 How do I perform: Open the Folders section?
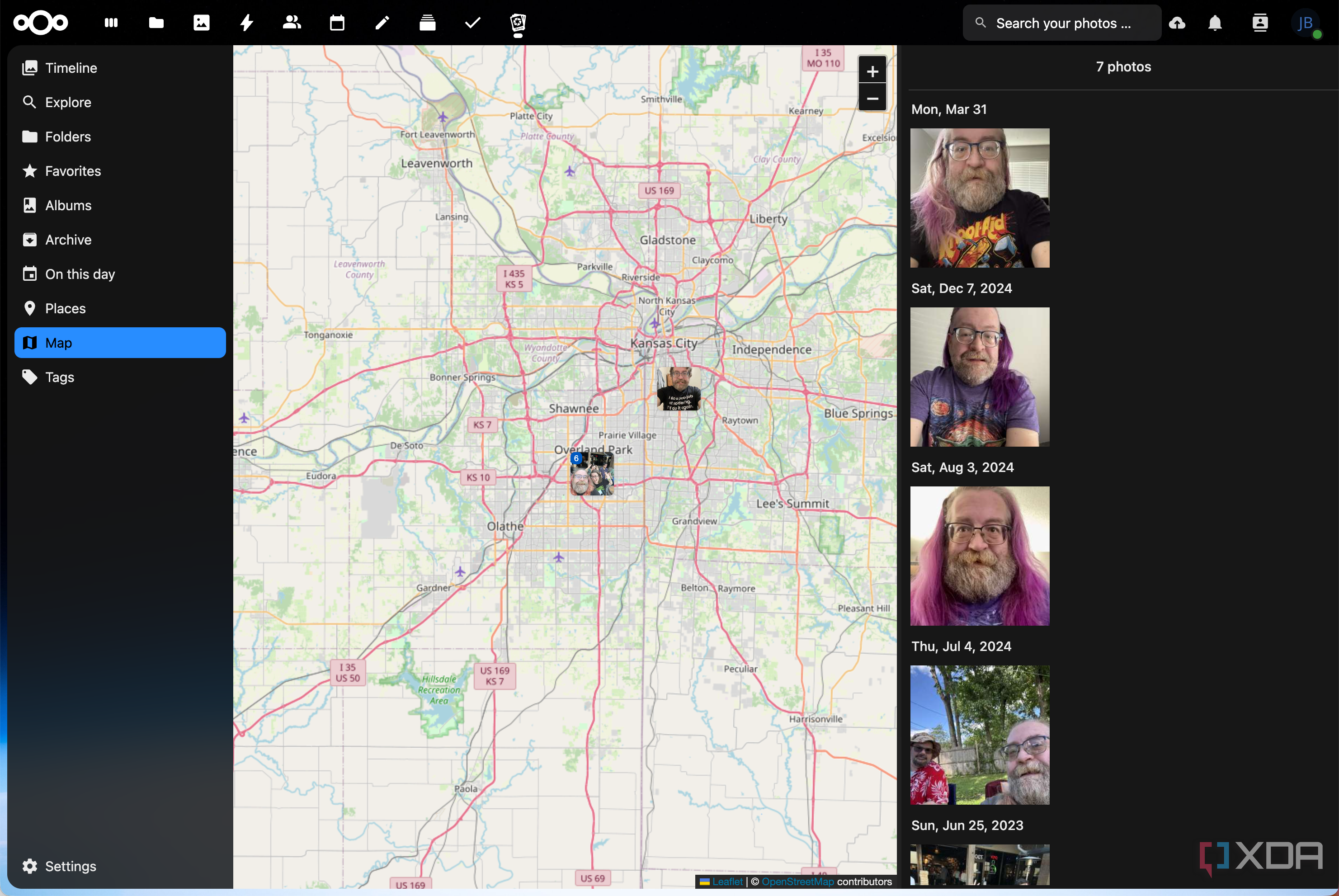coord(120,137)
